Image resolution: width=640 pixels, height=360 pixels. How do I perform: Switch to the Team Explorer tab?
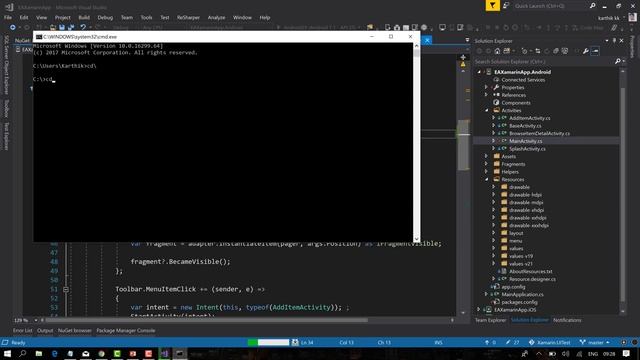pyautogui.click(x=490, y=320)
